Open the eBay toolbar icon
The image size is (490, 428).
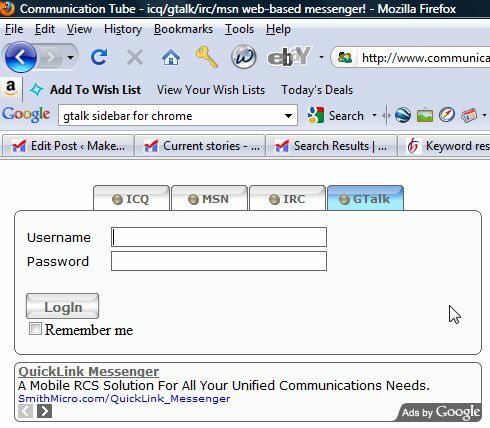289,57
